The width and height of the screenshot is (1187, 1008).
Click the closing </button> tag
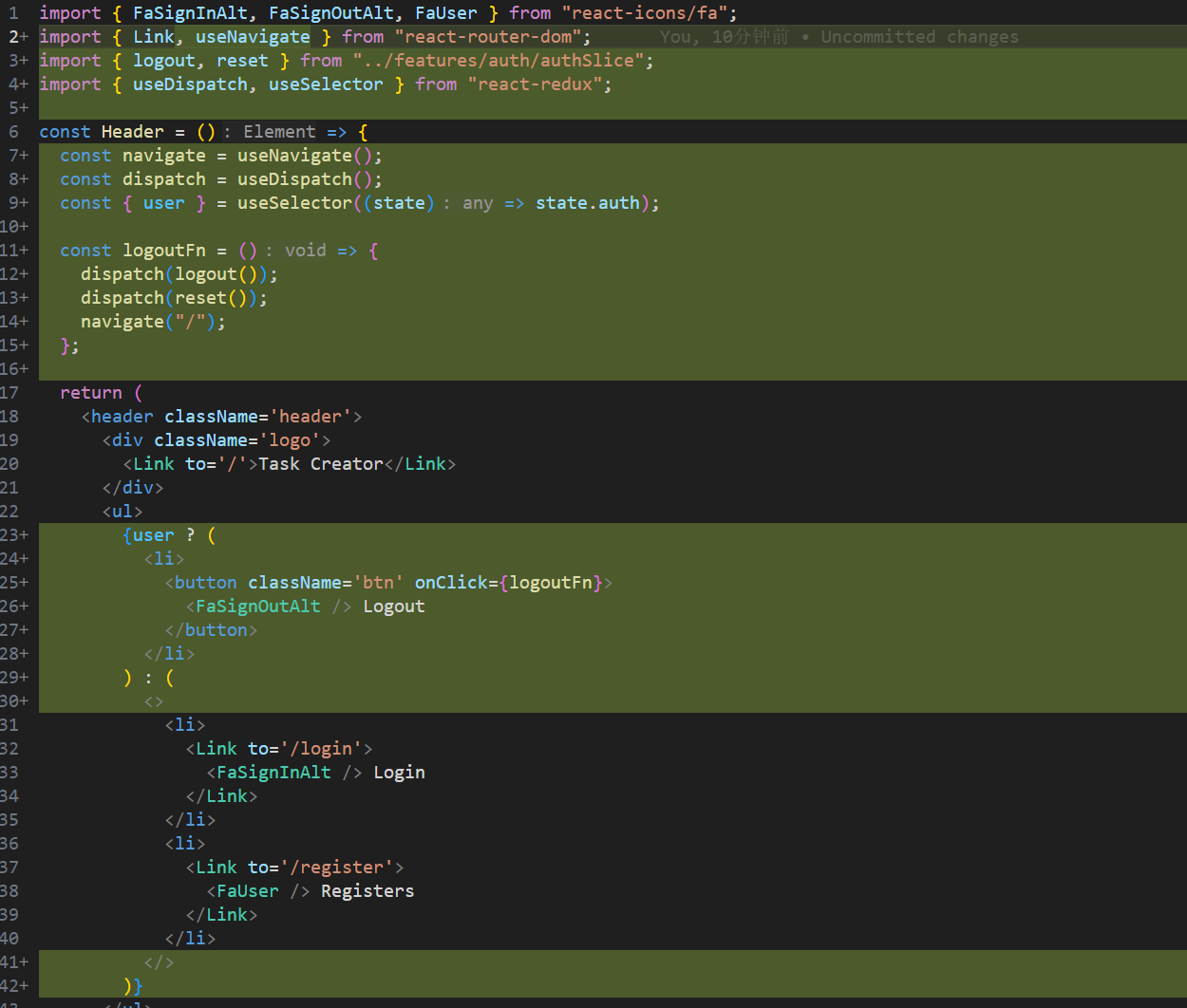[x=211, y=630]
